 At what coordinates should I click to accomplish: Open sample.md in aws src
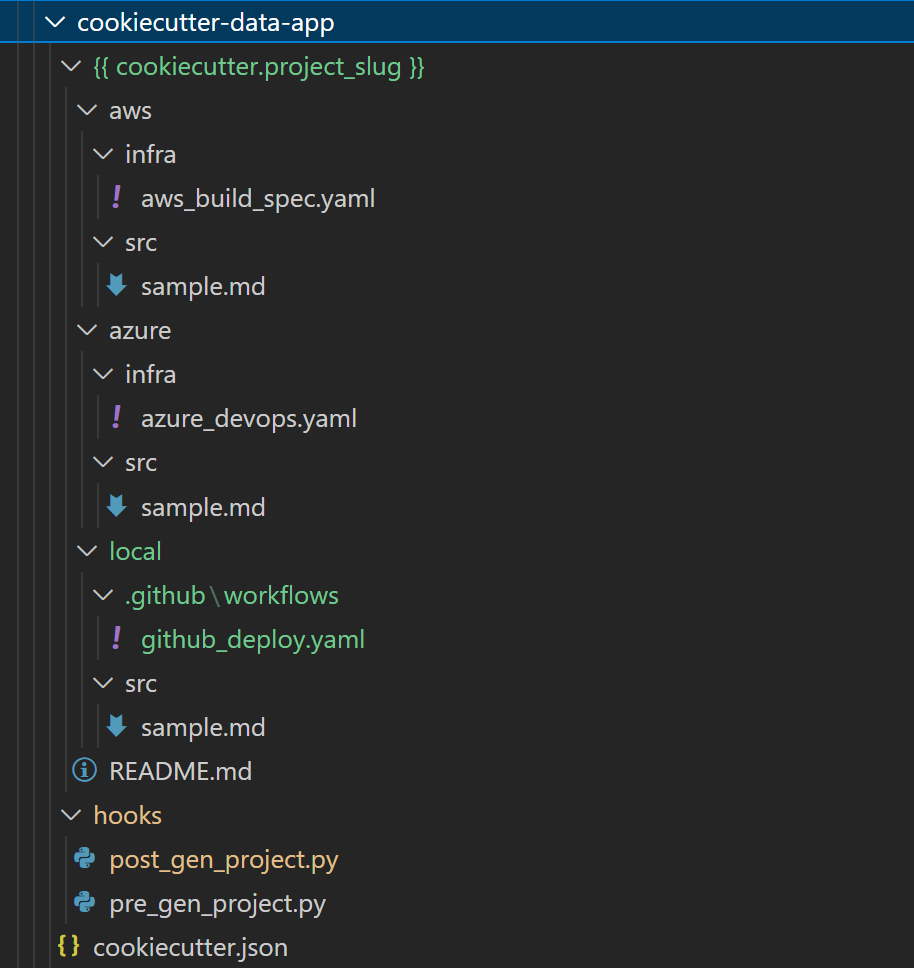pyautogui.click(x=203, y=286)
